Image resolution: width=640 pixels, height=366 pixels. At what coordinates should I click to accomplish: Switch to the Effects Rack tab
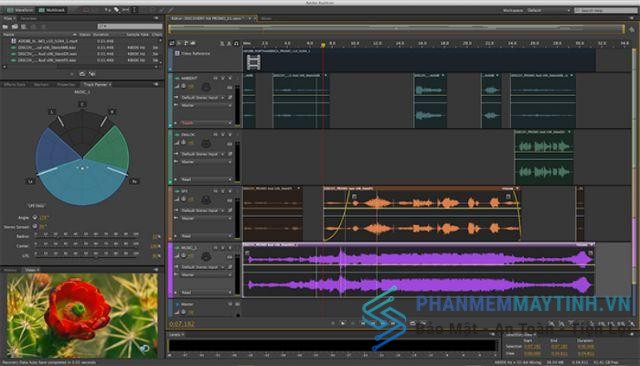coord(15,84)
